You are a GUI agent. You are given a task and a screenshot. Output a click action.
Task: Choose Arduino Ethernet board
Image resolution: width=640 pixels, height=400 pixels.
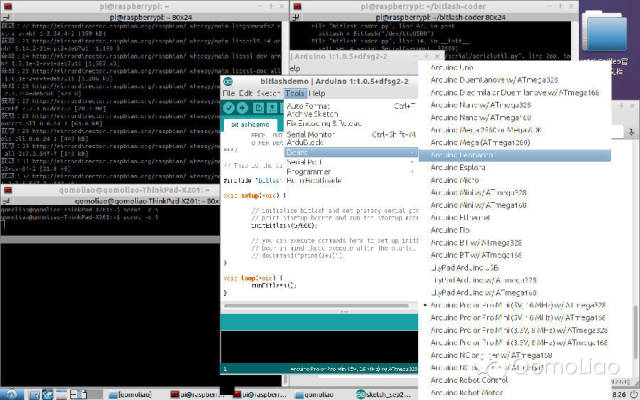click(x=515, y=218)
